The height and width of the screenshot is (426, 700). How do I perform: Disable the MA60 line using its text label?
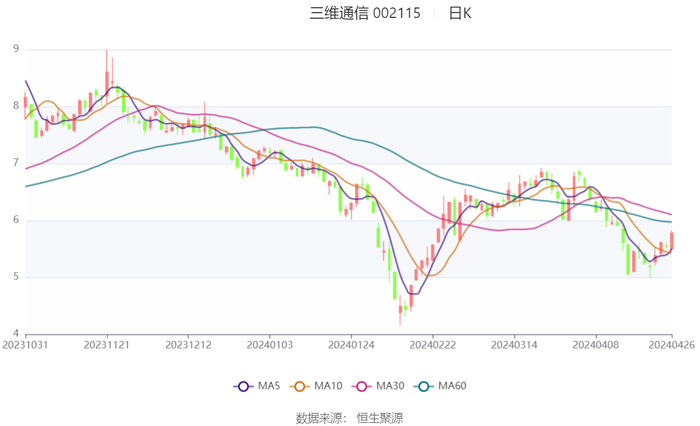pyautogui.click(x=452, y=386)
